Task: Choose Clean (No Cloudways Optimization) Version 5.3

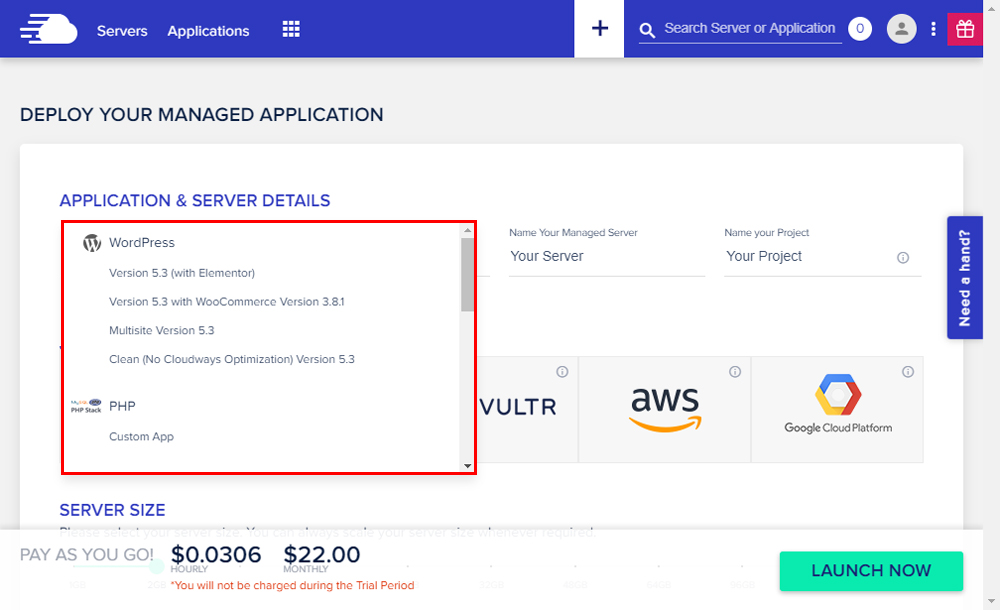Action: (232, 359)
